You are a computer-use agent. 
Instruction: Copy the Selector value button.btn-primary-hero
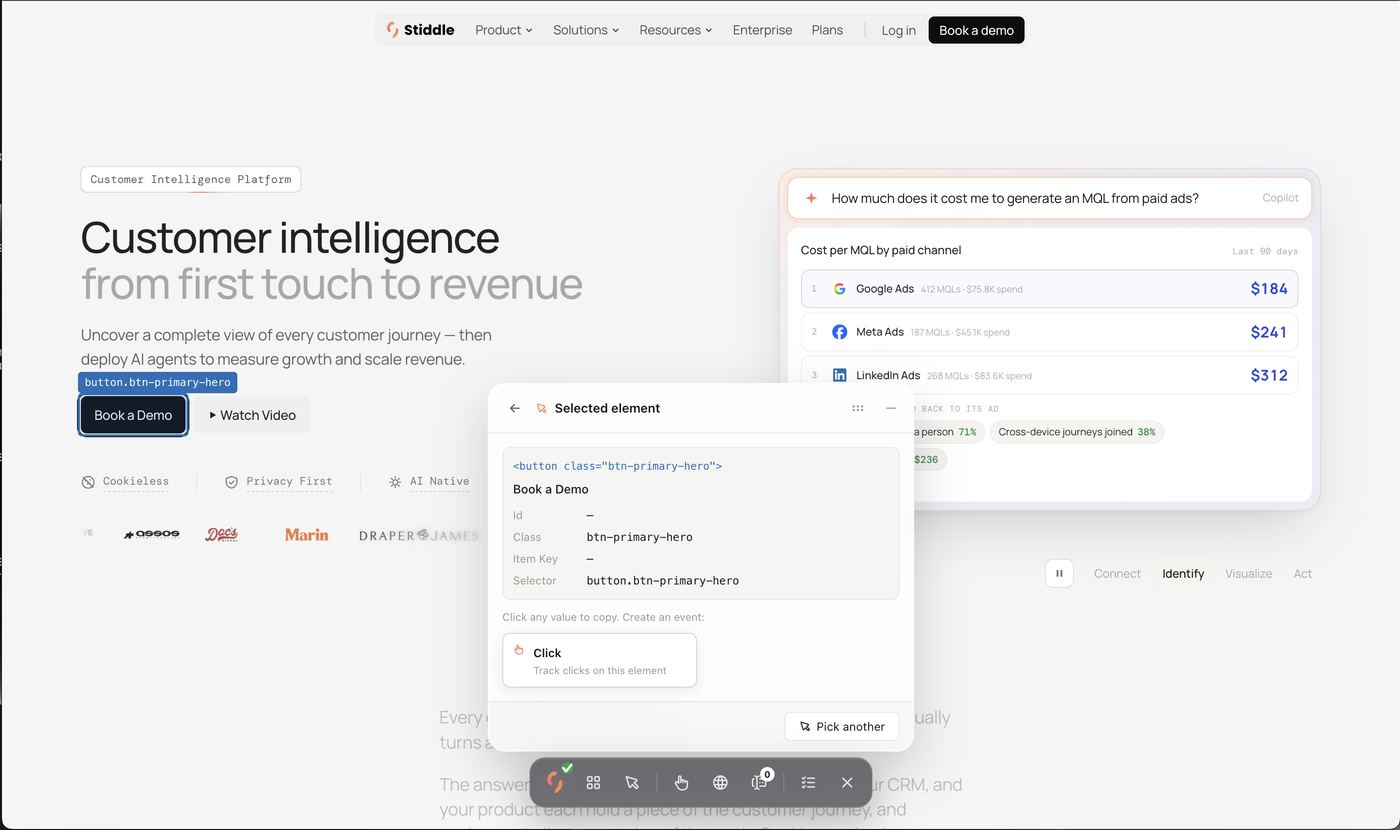[x=663, y=580]
